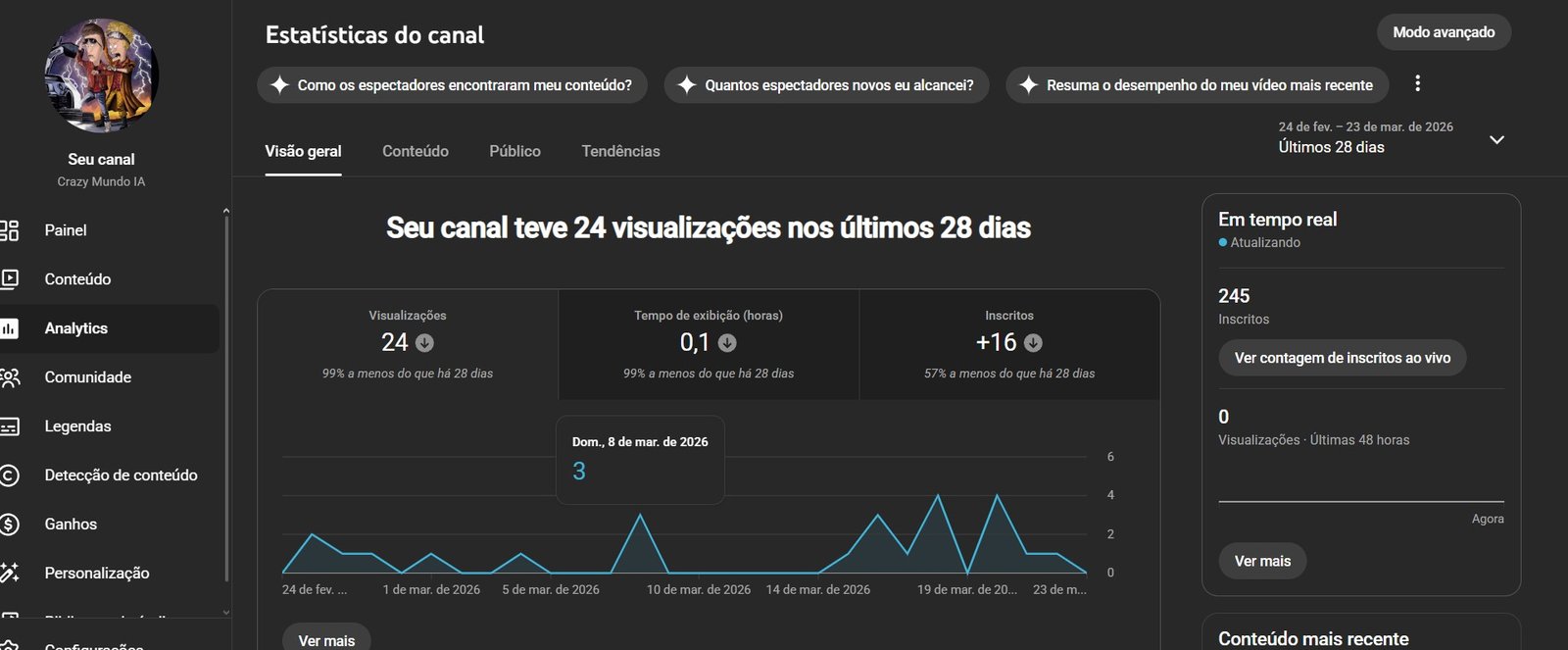
Task: Click 'Resuma o desempenho do meu vídeo mais recente'
Action: click(1197, 85)
